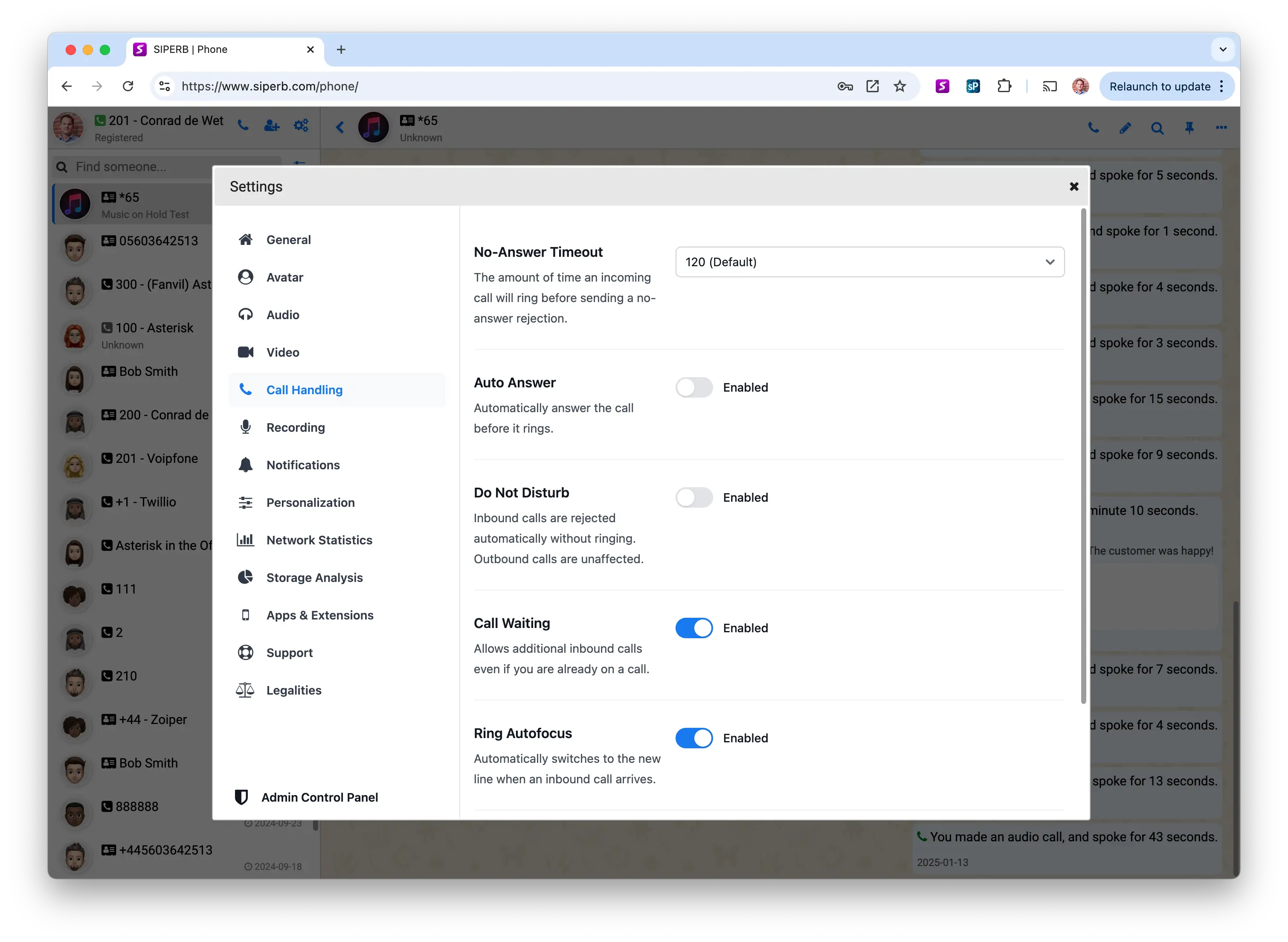Click the *65 music avatar in chat header

pos(373,127)
